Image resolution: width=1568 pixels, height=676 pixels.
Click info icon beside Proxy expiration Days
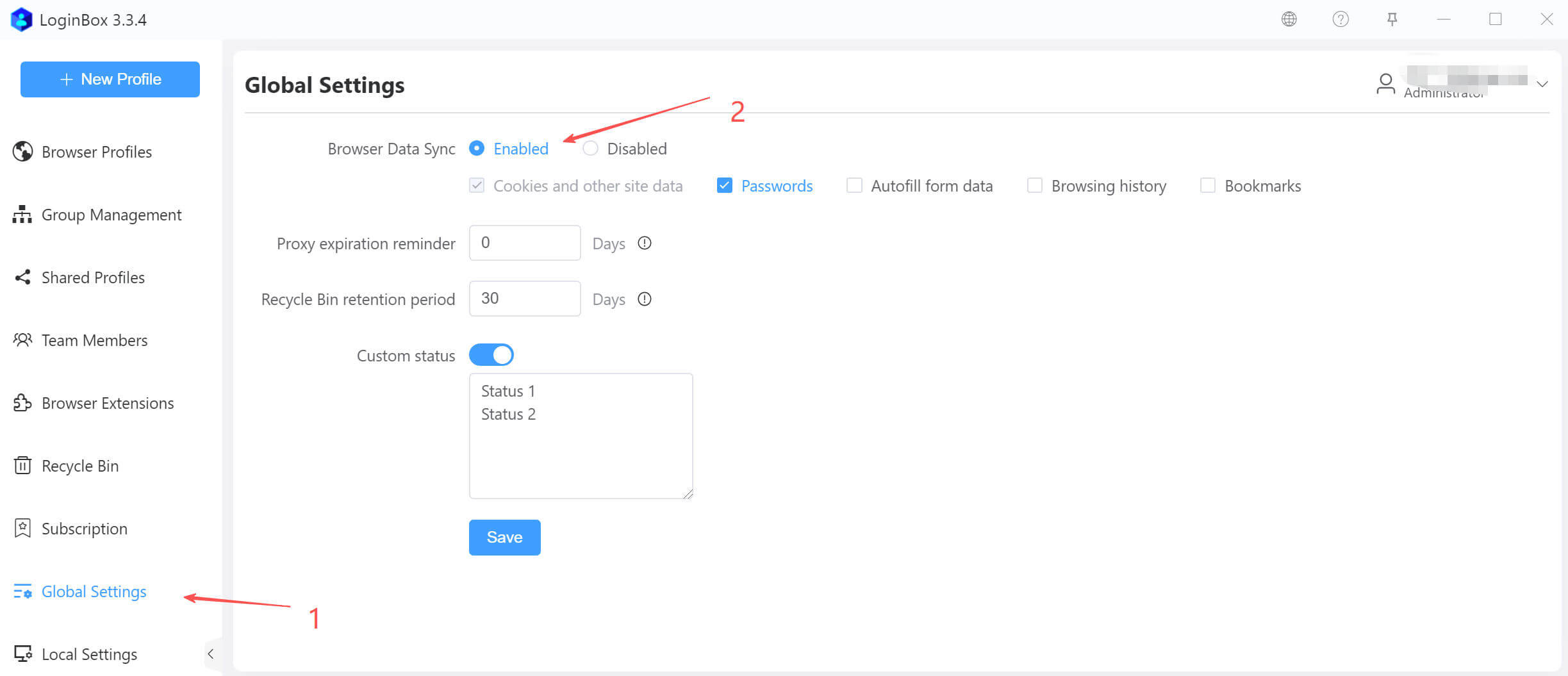[x=645, y=243]
